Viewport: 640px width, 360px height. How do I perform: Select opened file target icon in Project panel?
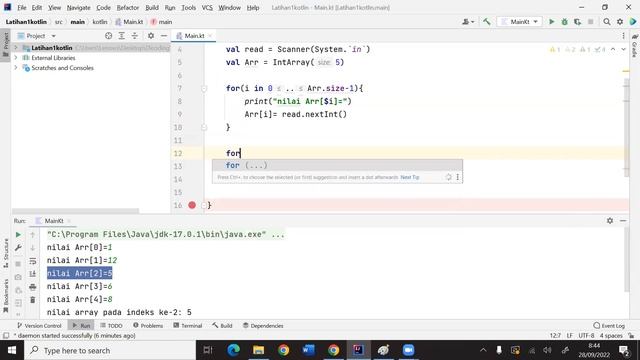click(x=109, y=36)
